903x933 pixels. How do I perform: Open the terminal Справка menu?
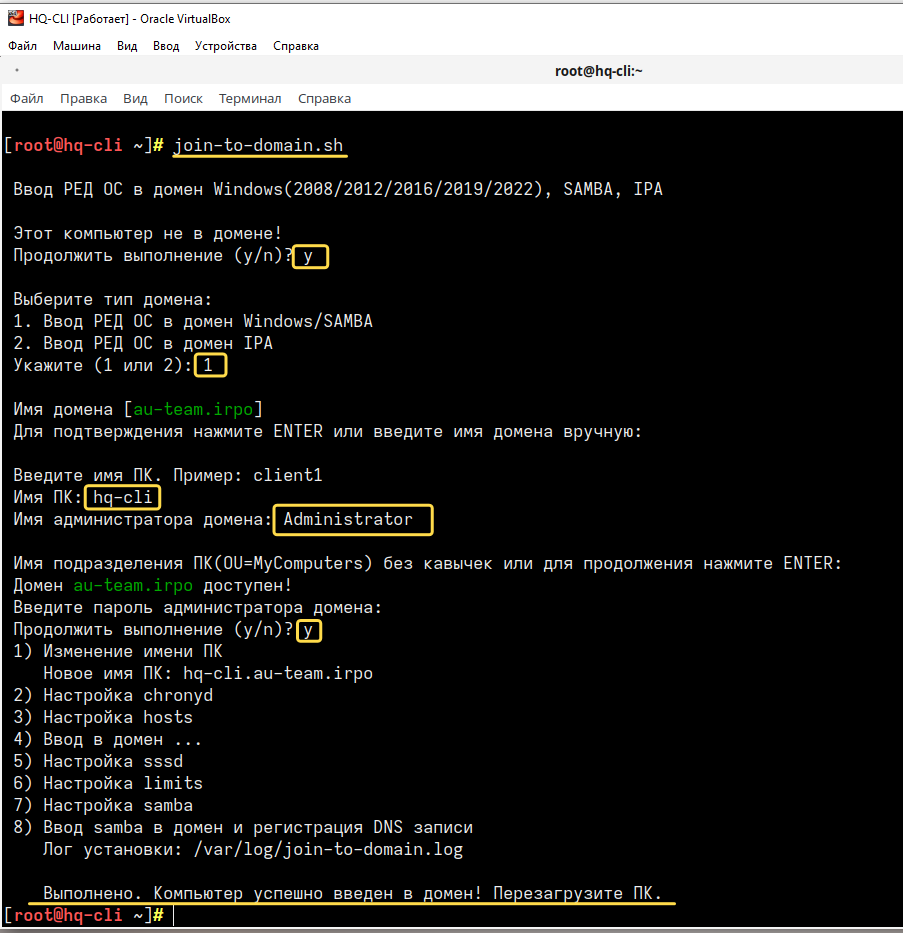coord(324,98)
